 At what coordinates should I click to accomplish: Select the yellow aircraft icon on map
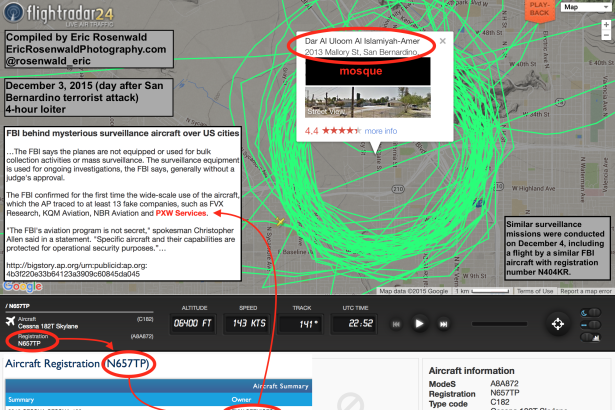[280, 222]
